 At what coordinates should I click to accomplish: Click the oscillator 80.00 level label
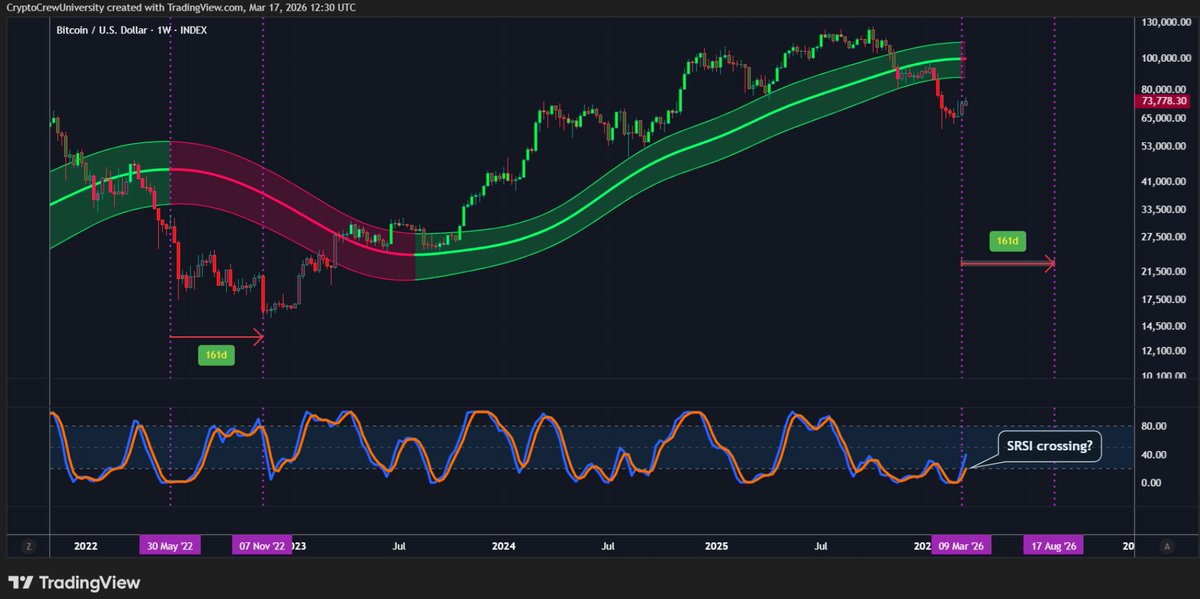(x=1155, y=427)
